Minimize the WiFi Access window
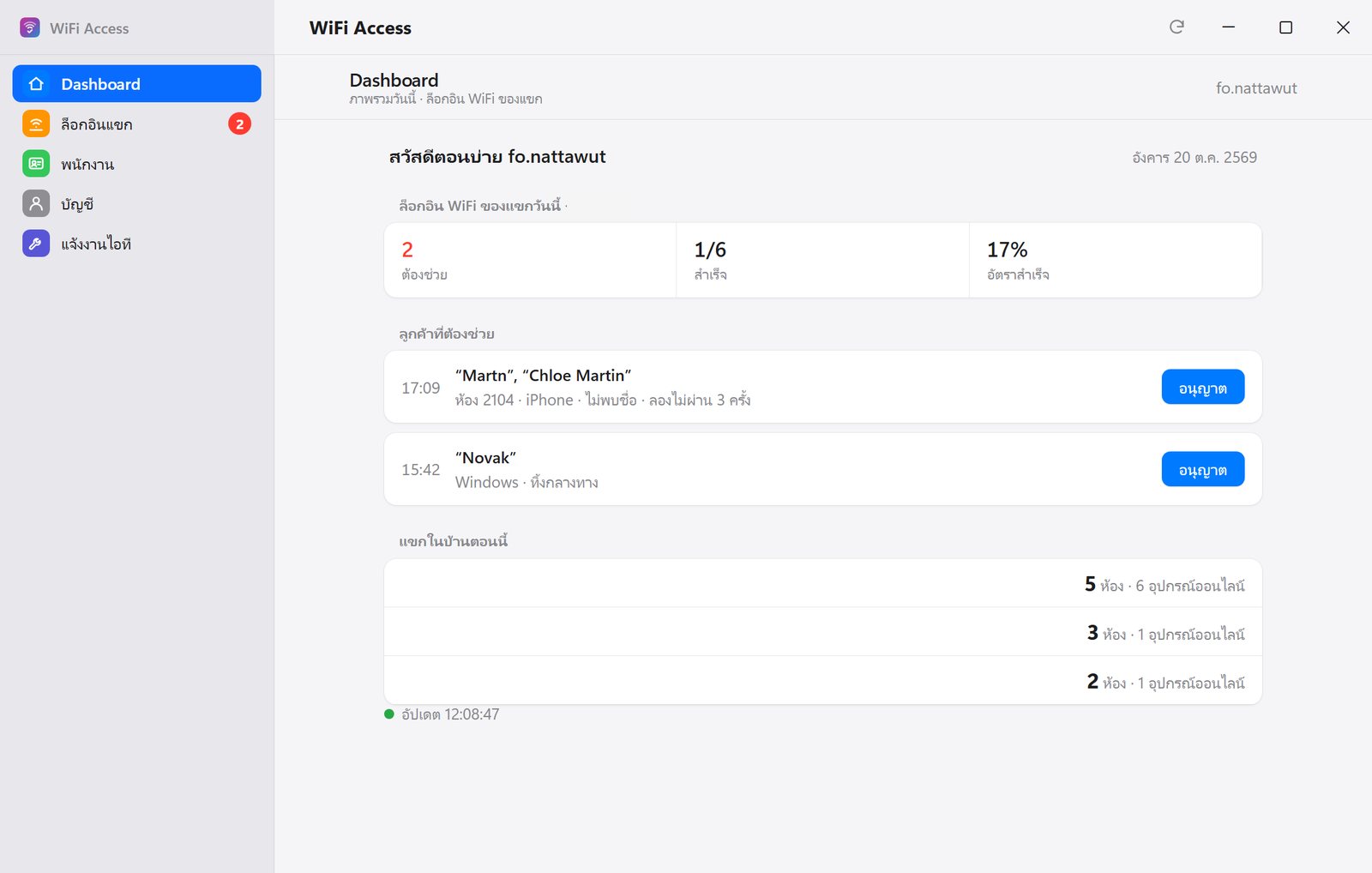The width and height of the screenshot is (1372, 873). coord(1228,27)
